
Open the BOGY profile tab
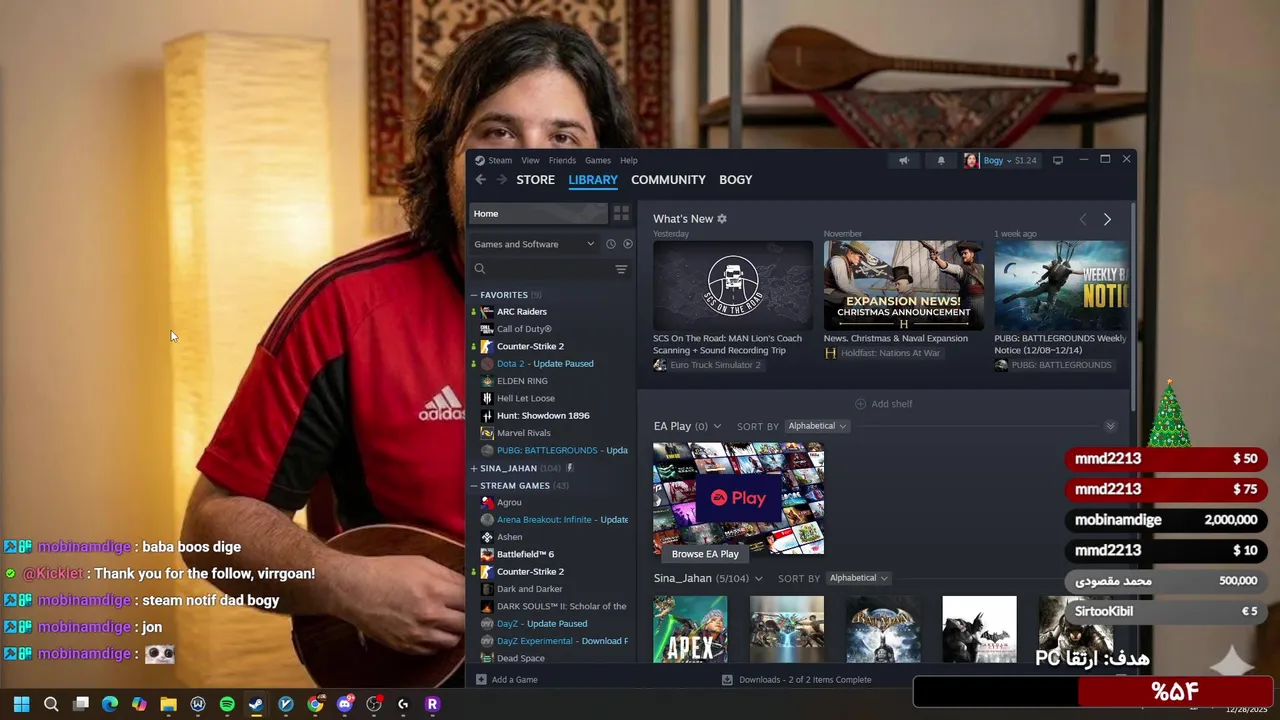[x=735, y=180]
